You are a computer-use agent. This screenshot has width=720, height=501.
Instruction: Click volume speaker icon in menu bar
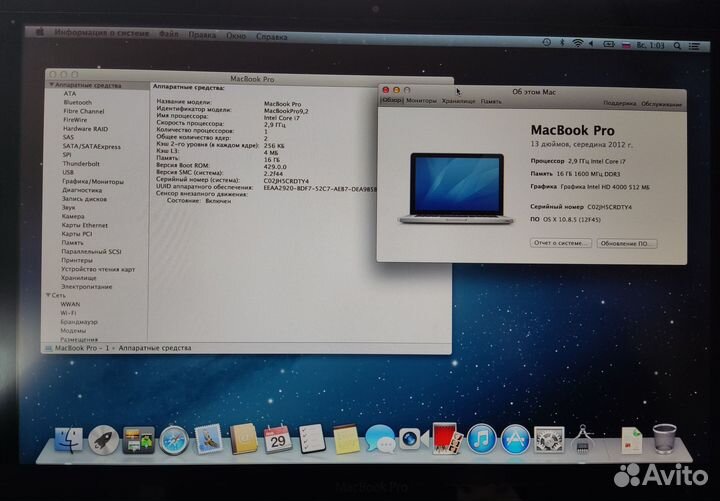tap(591, 44)
